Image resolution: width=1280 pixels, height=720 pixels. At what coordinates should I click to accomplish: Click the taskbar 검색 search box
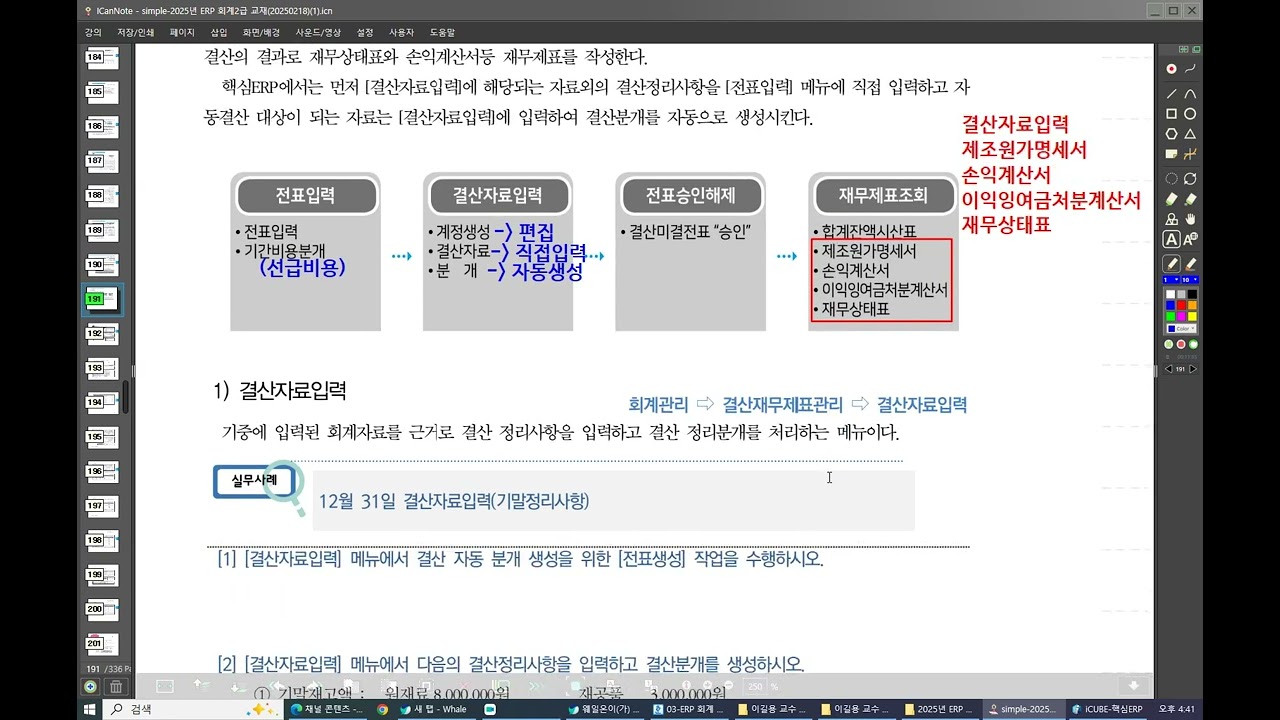pyautogui.click(x=195, y=709)
